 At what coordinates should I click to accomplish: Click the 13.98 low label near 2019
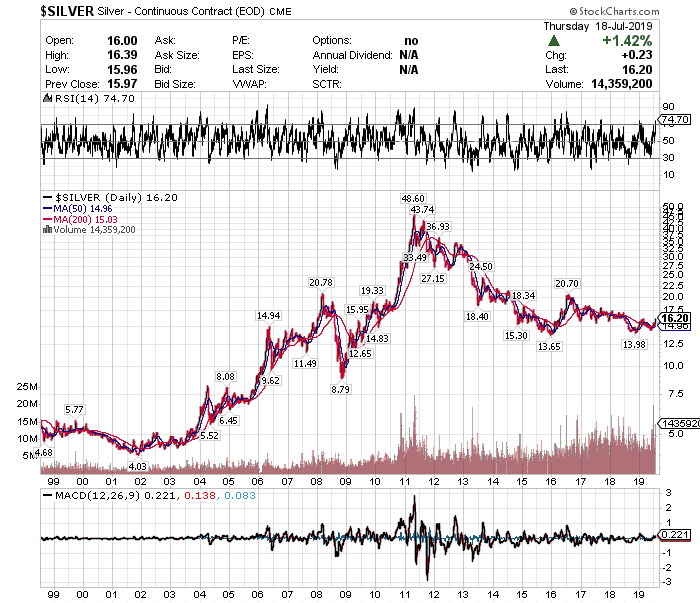click(x=634, y=345)
